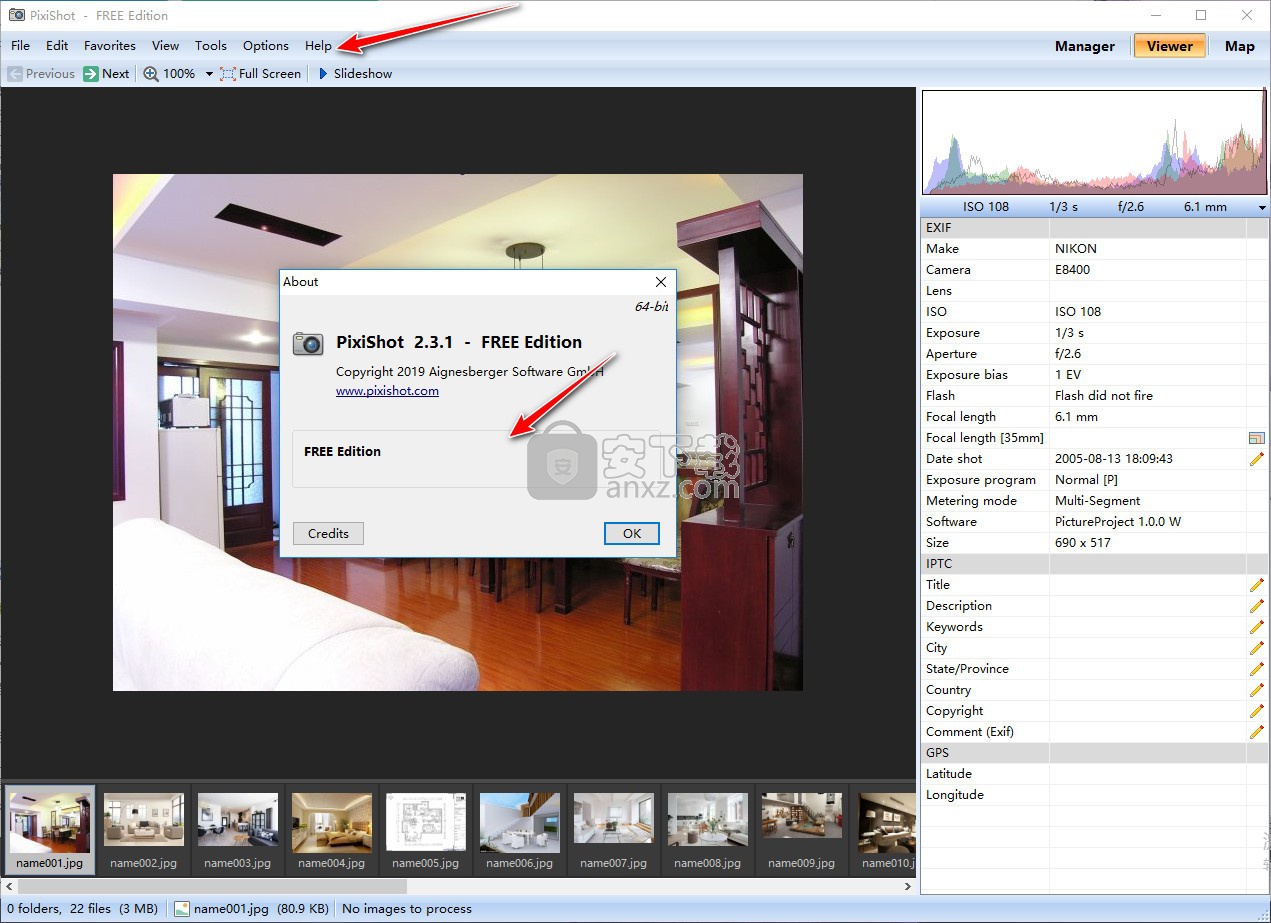The height and width of the screenshot is (923, 1271).
Task: Select thumbnail name009.jpg
Action: (802, 829)
